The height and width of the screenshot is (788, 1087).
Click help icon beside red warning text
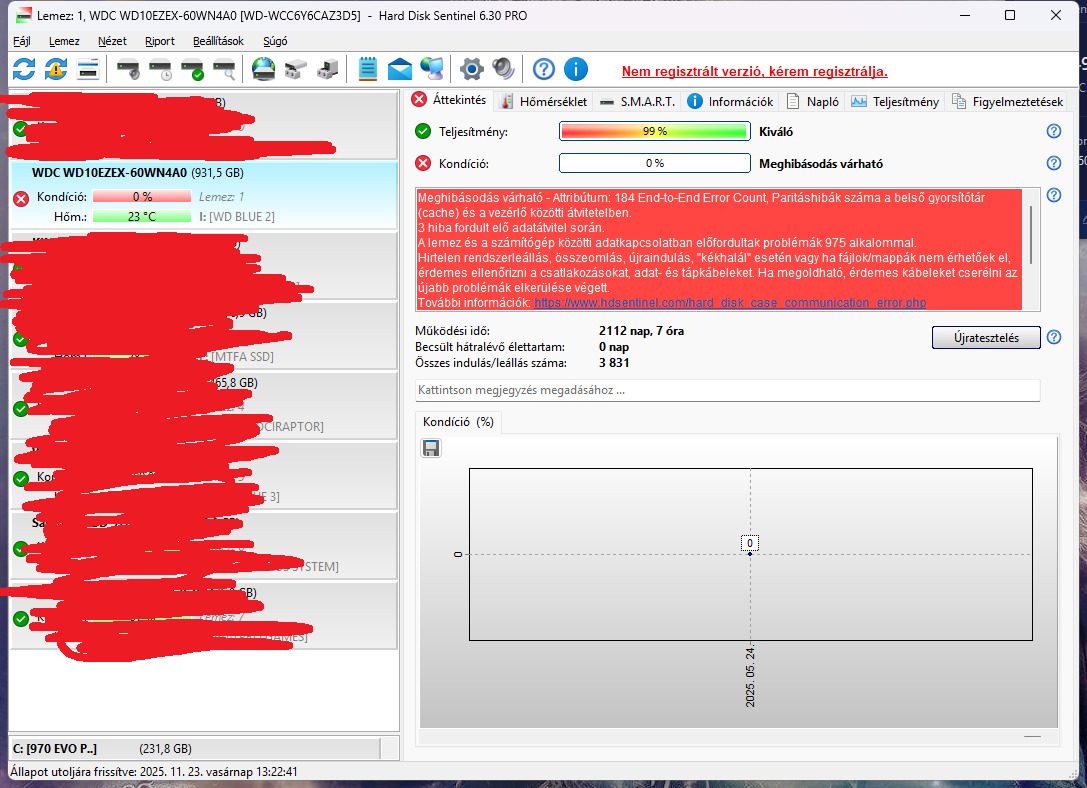pos(1054,195)
